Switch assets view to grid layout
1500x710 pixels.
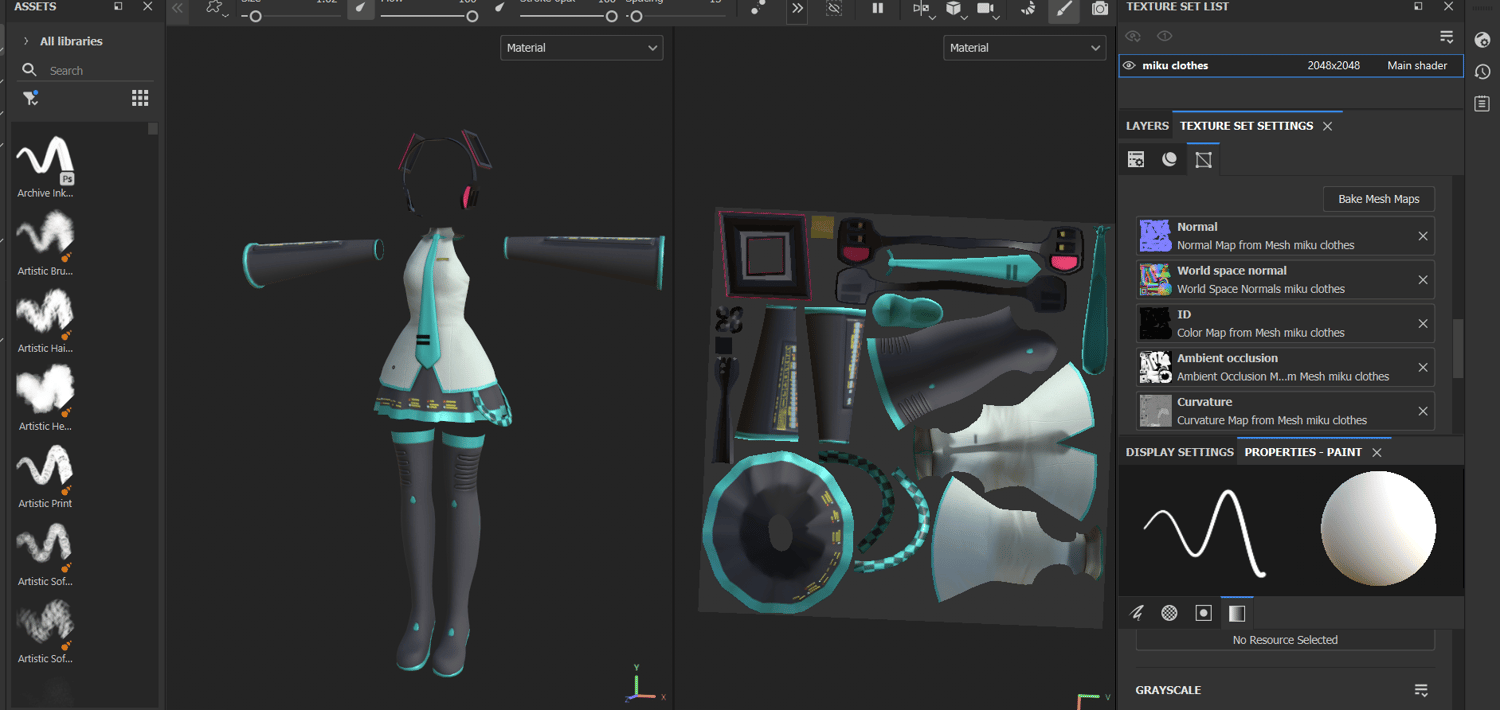coord(140,98)
